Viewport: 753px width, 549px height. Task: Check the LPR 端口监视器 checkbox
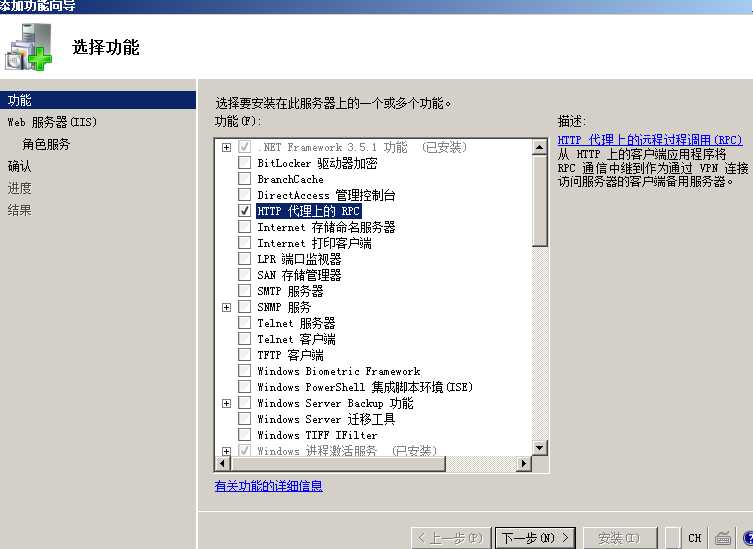[x=244, y=258]
